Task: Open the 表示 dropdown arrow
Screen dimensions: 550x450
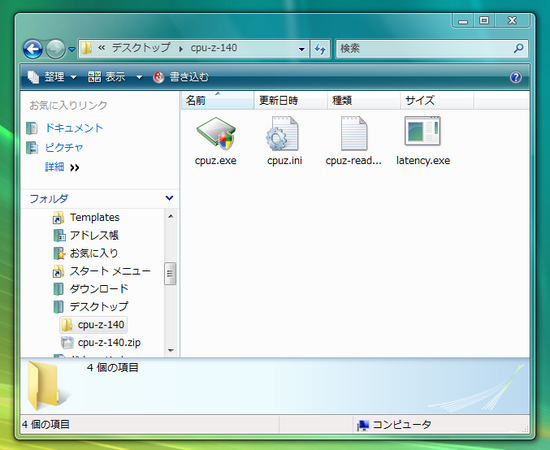Action: pos(139,77)
